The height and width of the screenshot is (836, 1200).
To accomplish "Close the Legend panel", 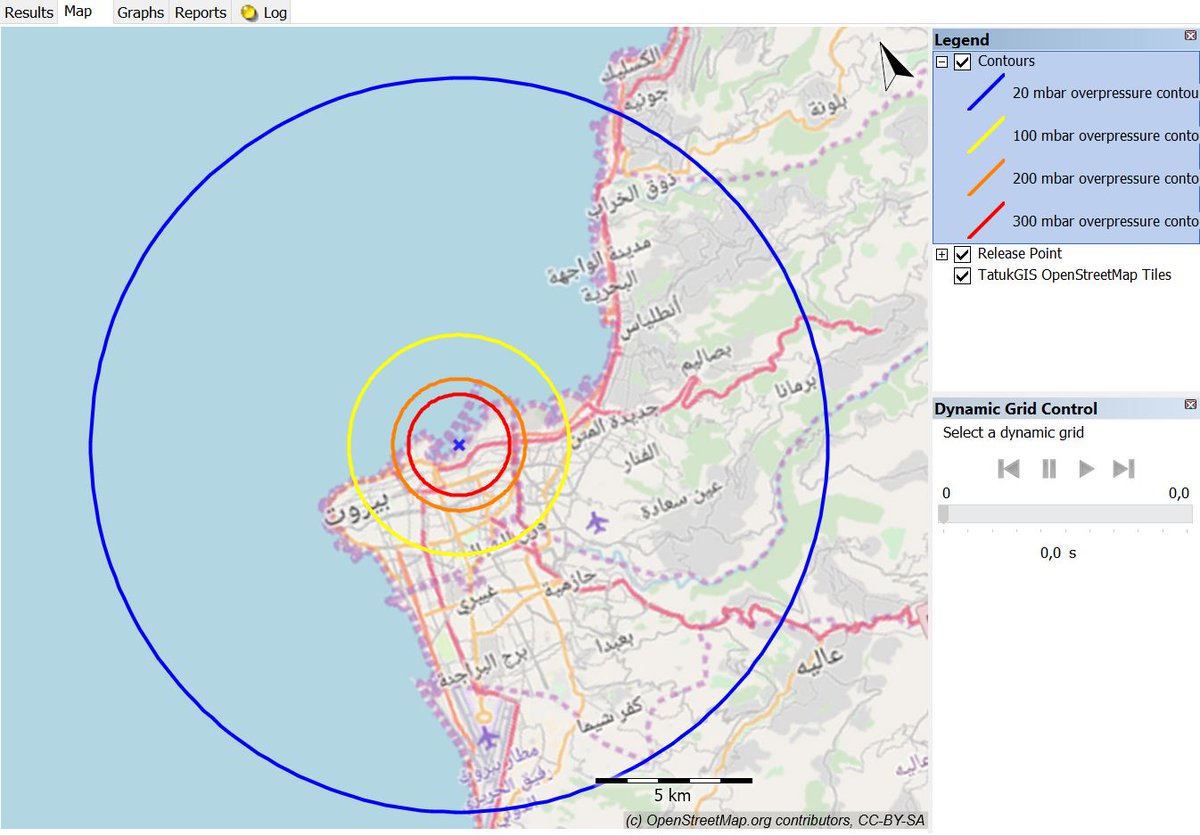I will (x=1190, y=36).
